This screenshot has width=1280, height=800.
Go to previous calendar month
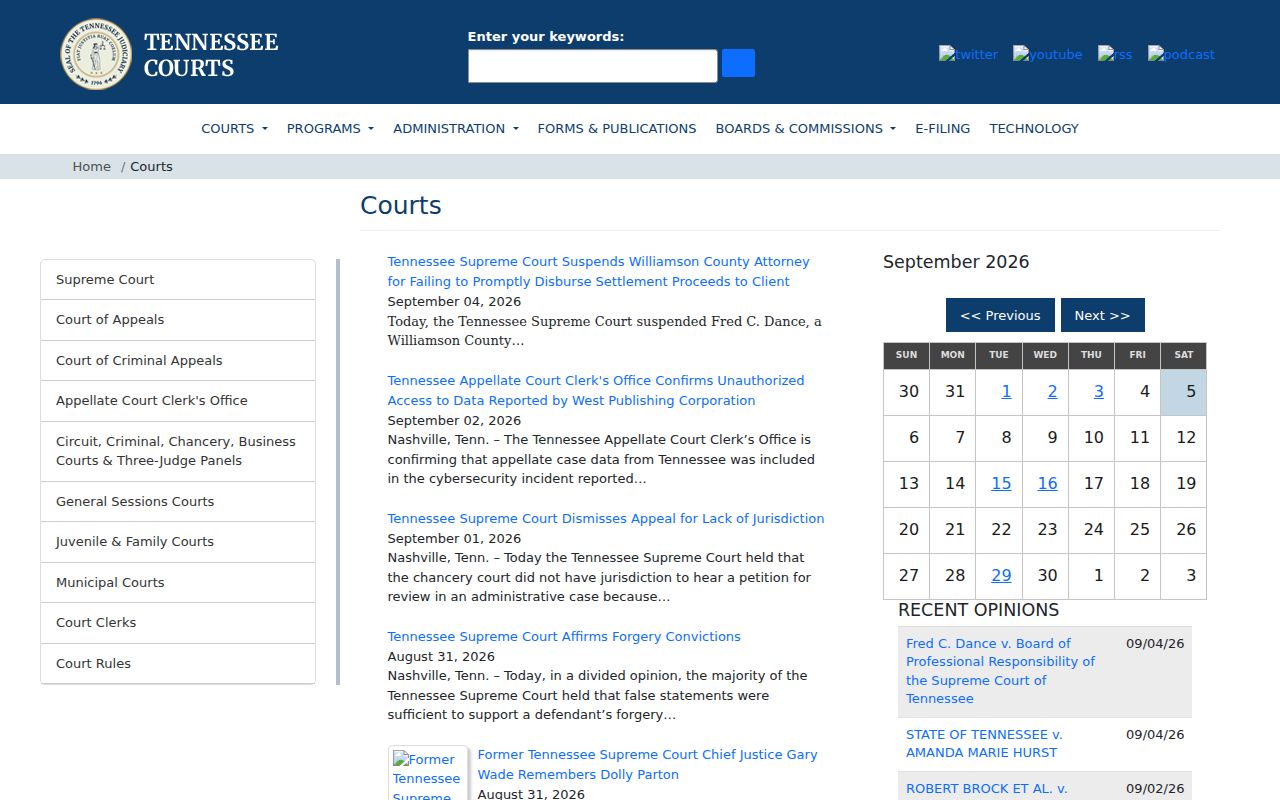(1000, 315)
